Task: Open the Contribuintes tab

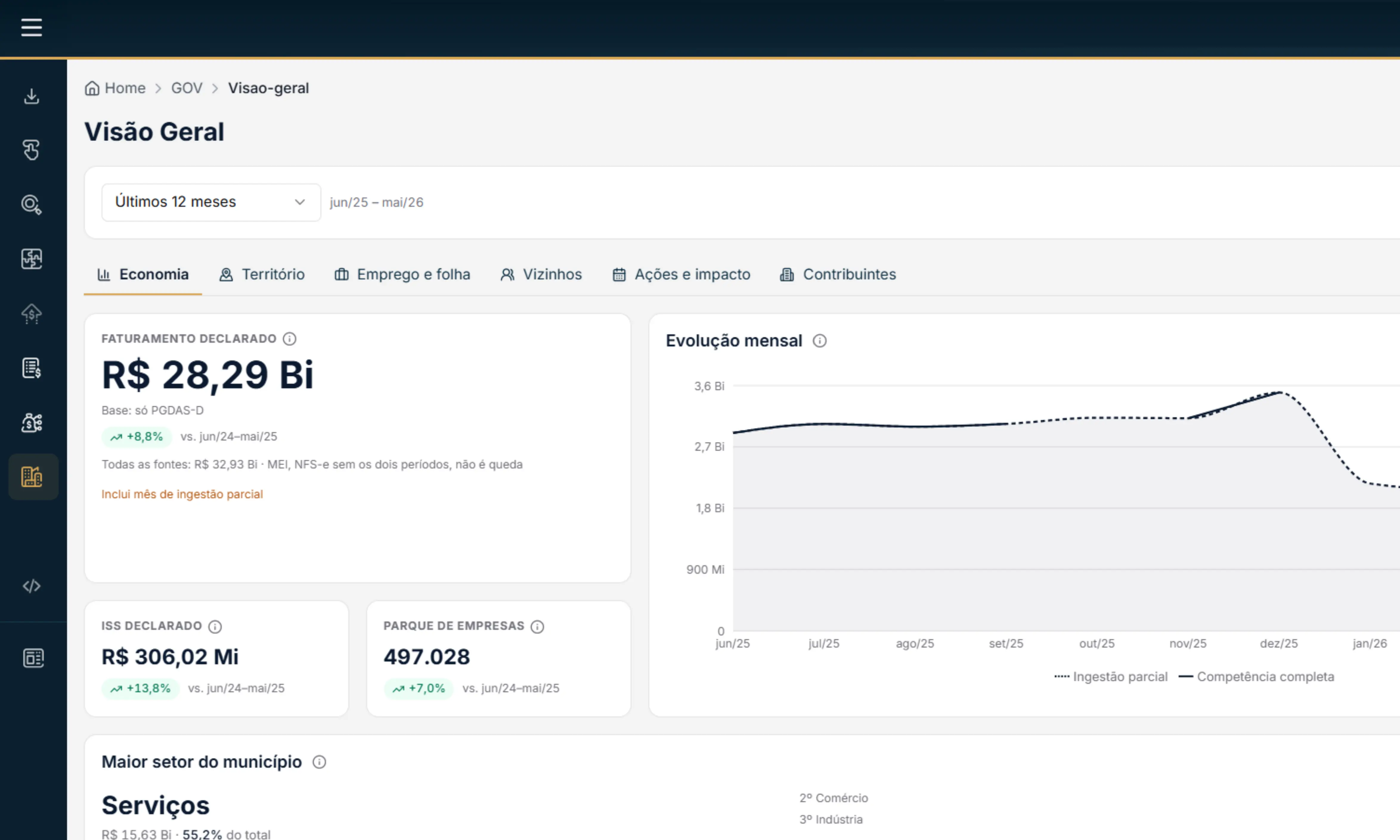Action: [x=838, y=275]
